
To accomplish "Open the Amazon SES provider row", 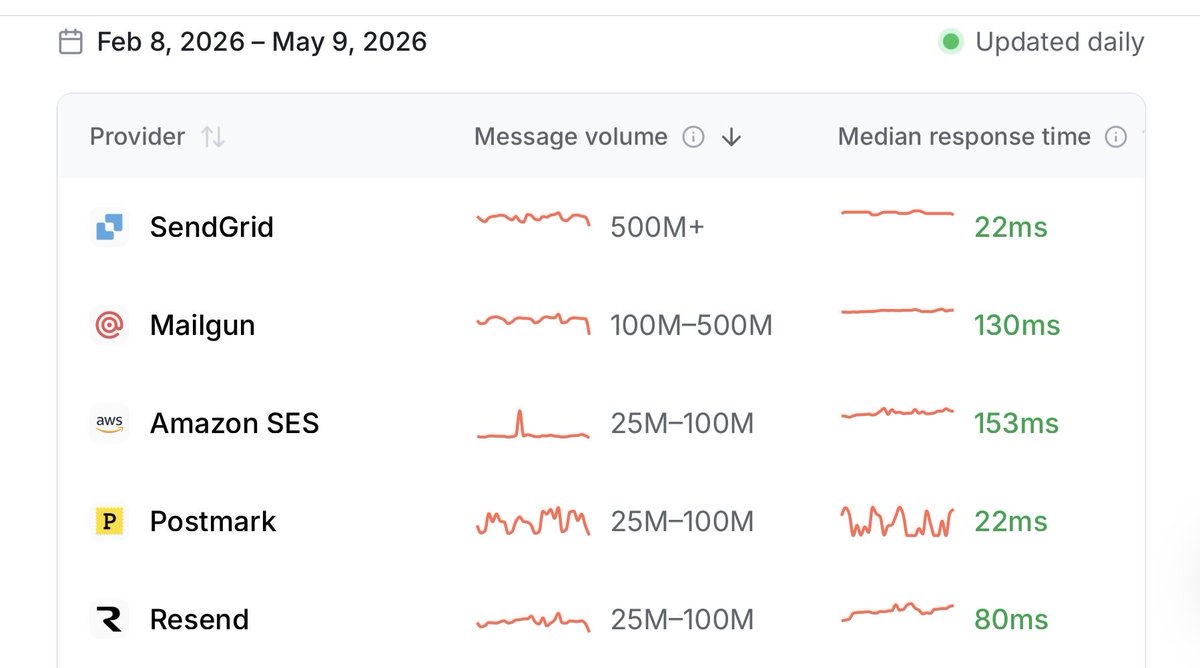I will (601, 423).
